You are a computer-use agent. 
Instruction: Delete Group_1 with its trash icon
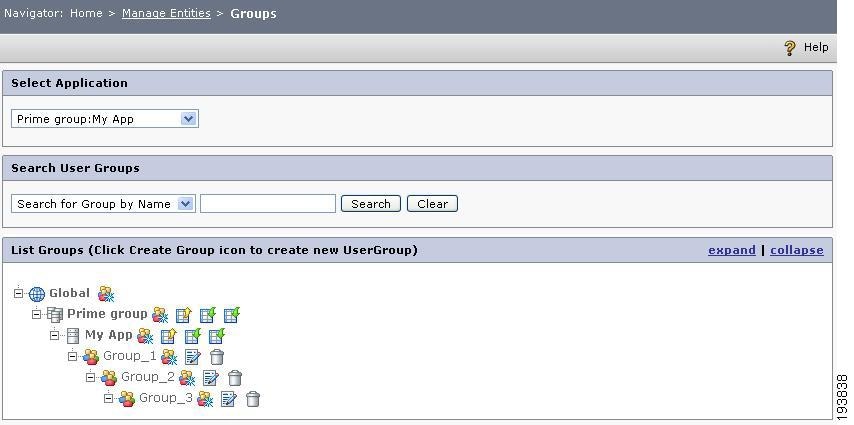217,357
